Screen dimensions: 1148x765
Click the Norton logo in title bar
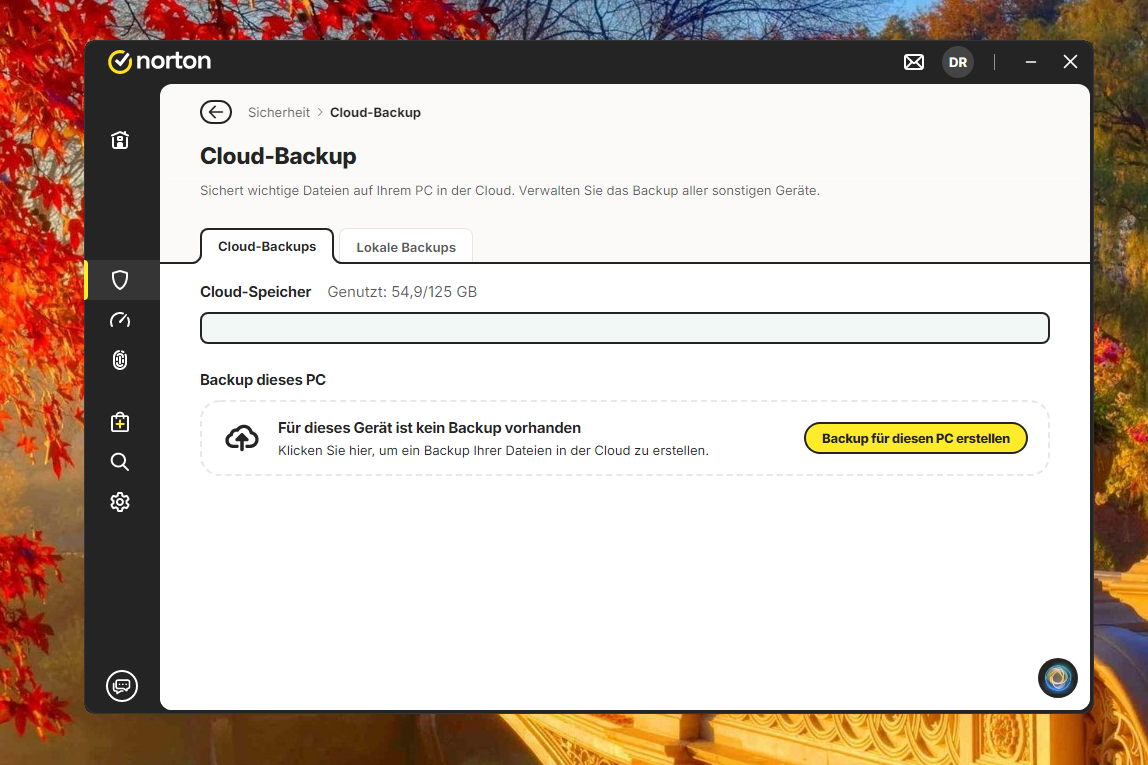[x=160, y=62]
